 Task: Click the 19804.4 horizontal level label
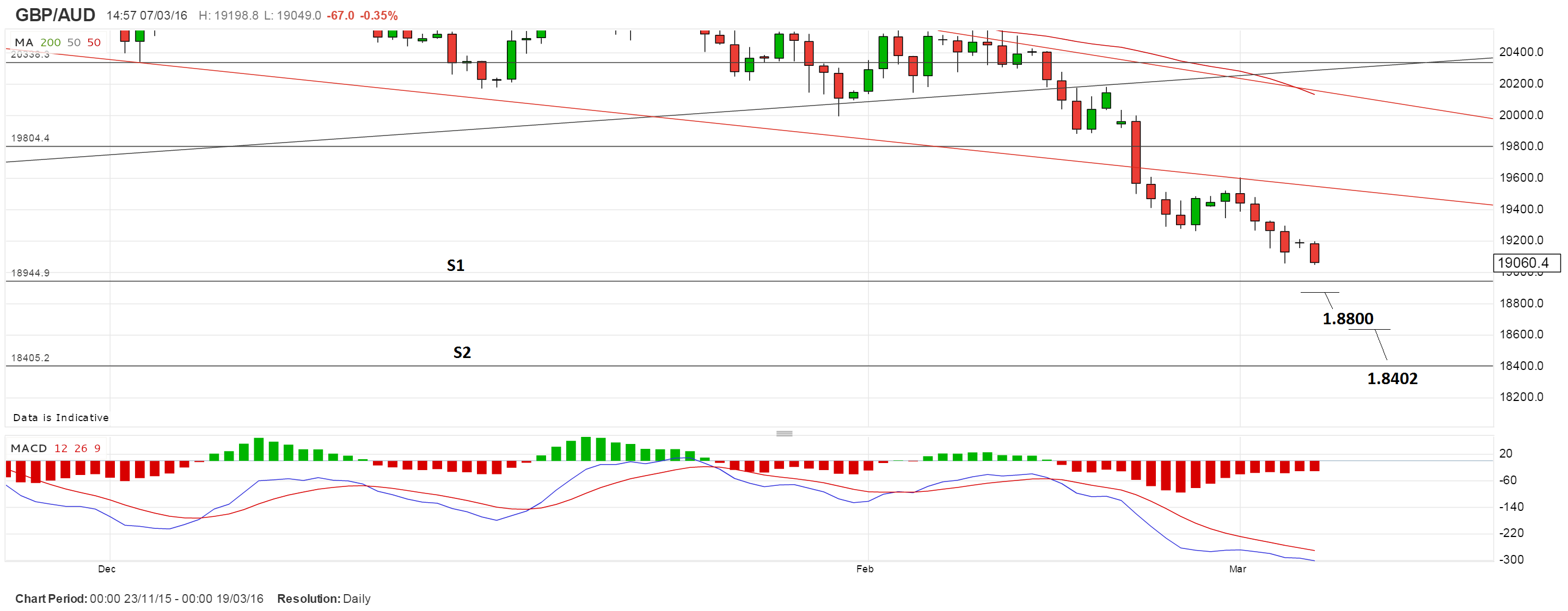pyautogui.click(x=30, y=138)
